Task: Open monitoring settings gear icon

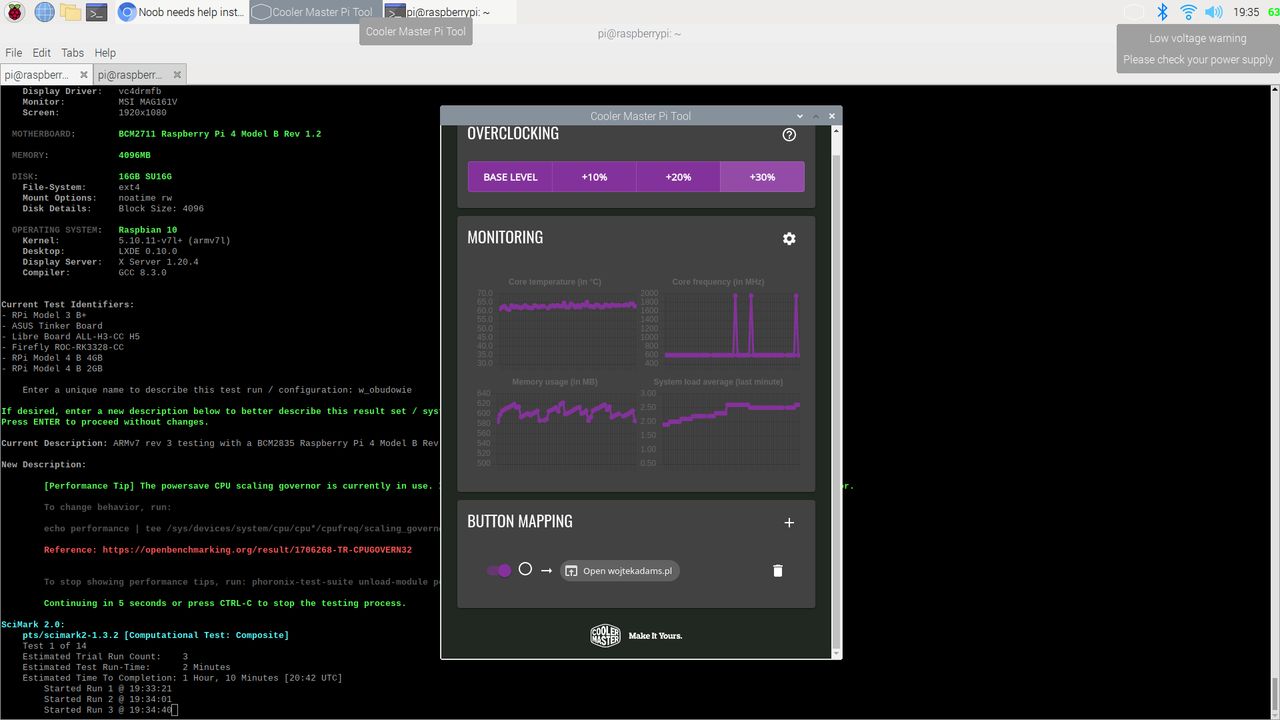Action: [x=789, y=238]
